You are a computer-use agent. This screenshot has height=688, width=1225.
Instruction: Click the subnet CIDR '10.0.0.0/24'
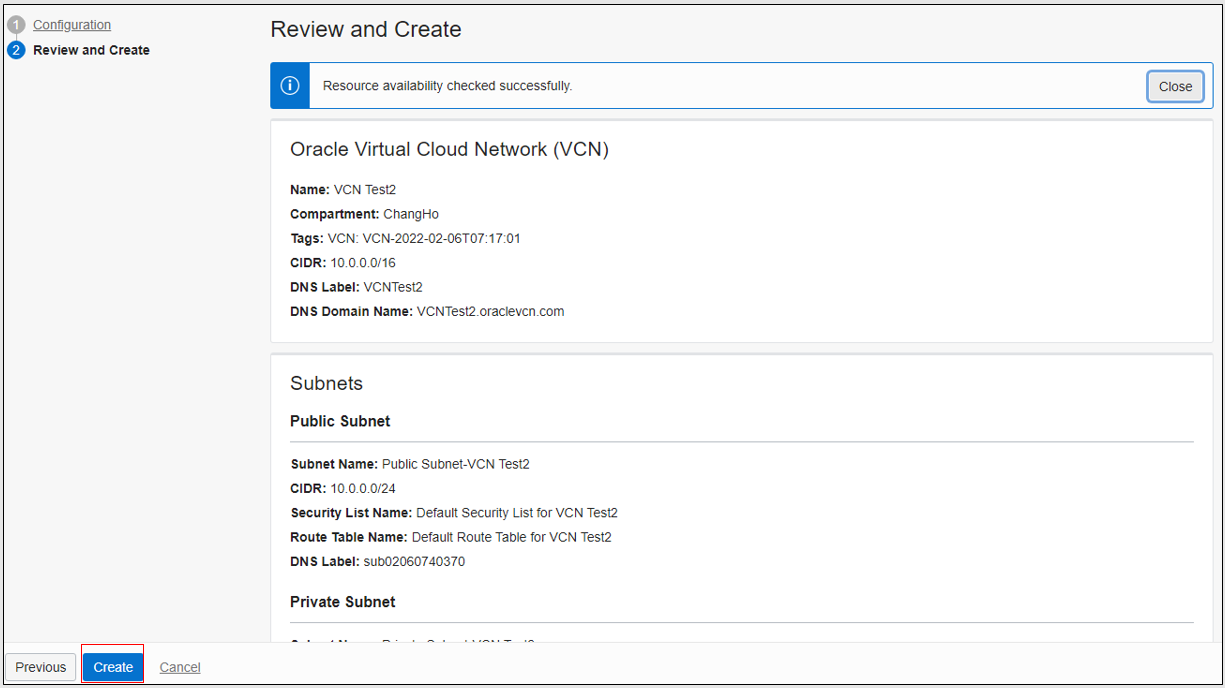coord(363,489)
